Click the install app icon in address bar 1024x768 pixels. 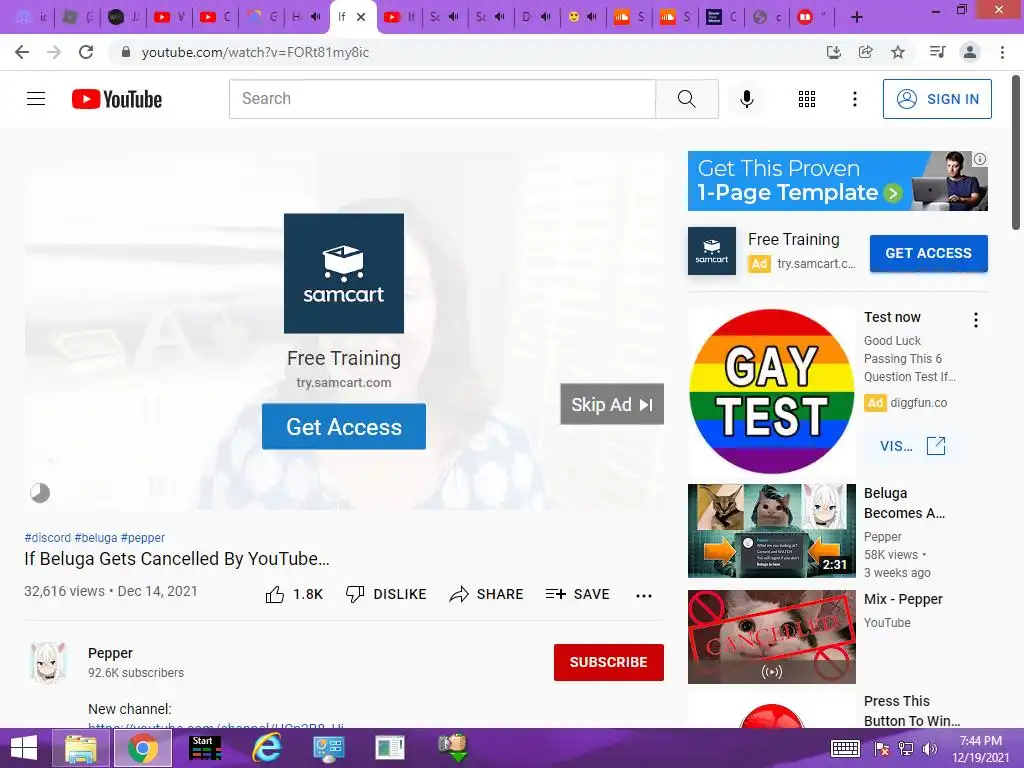coord(833,52)
